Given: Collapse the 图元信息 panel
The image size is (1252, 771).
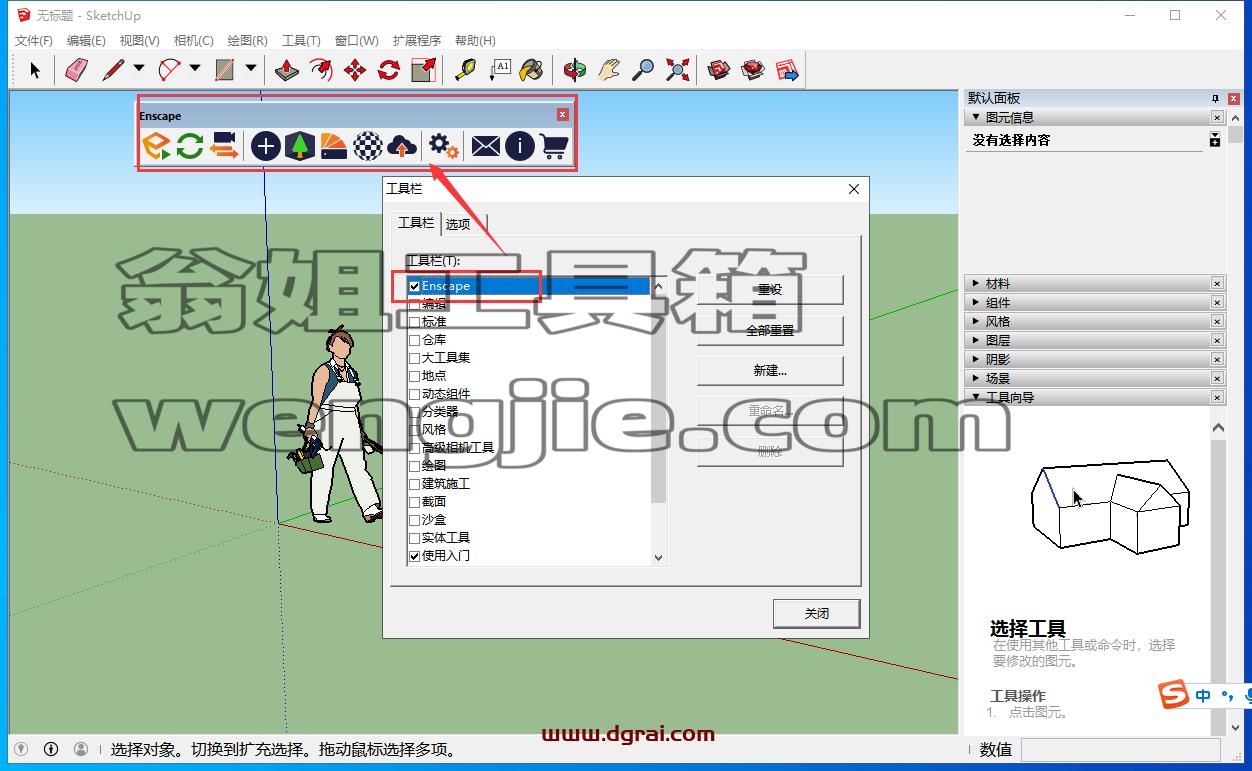Looking at the screenshot, I should coord(977,117).
